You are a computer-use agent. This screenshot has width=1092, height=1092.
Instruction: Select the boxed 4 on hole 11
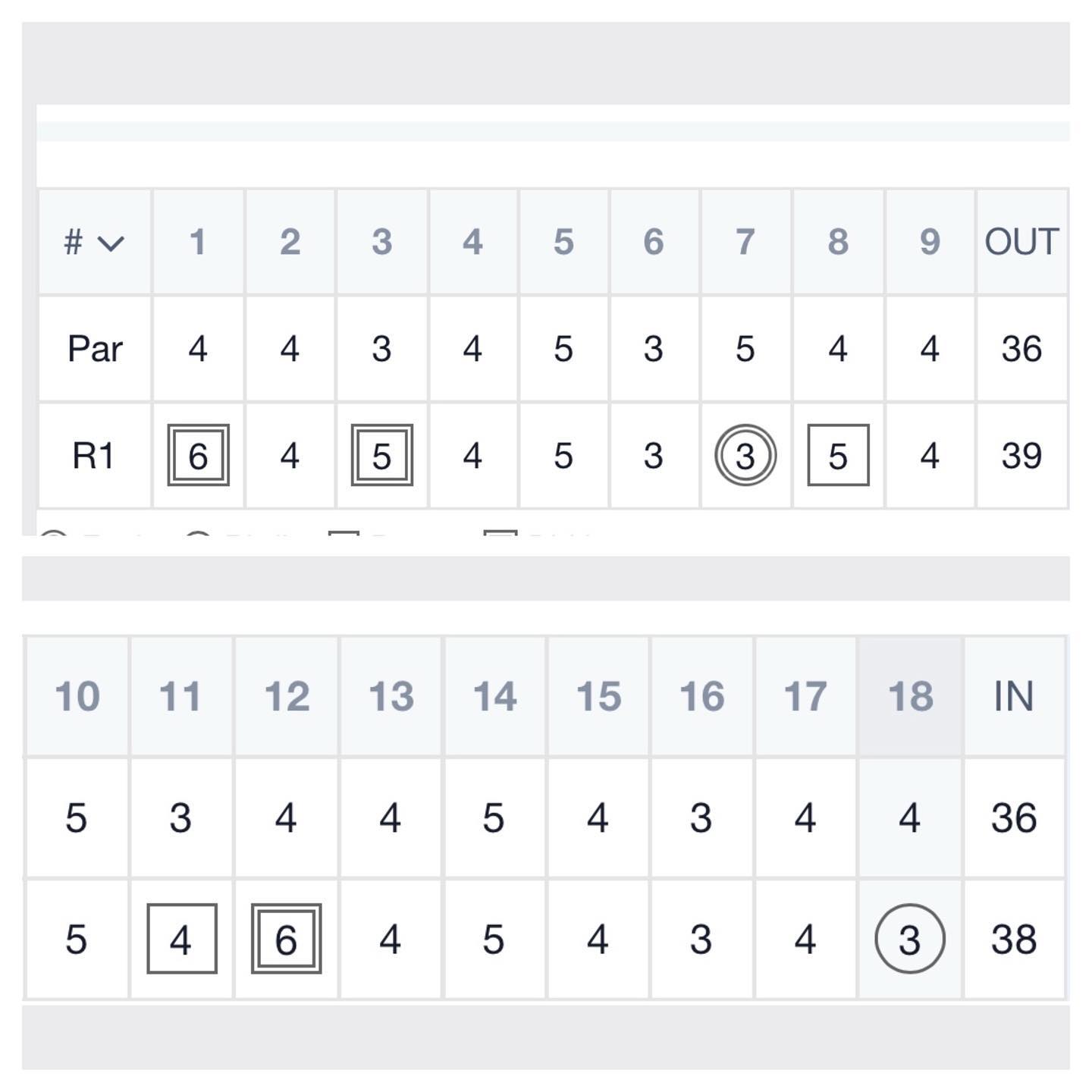182,939
